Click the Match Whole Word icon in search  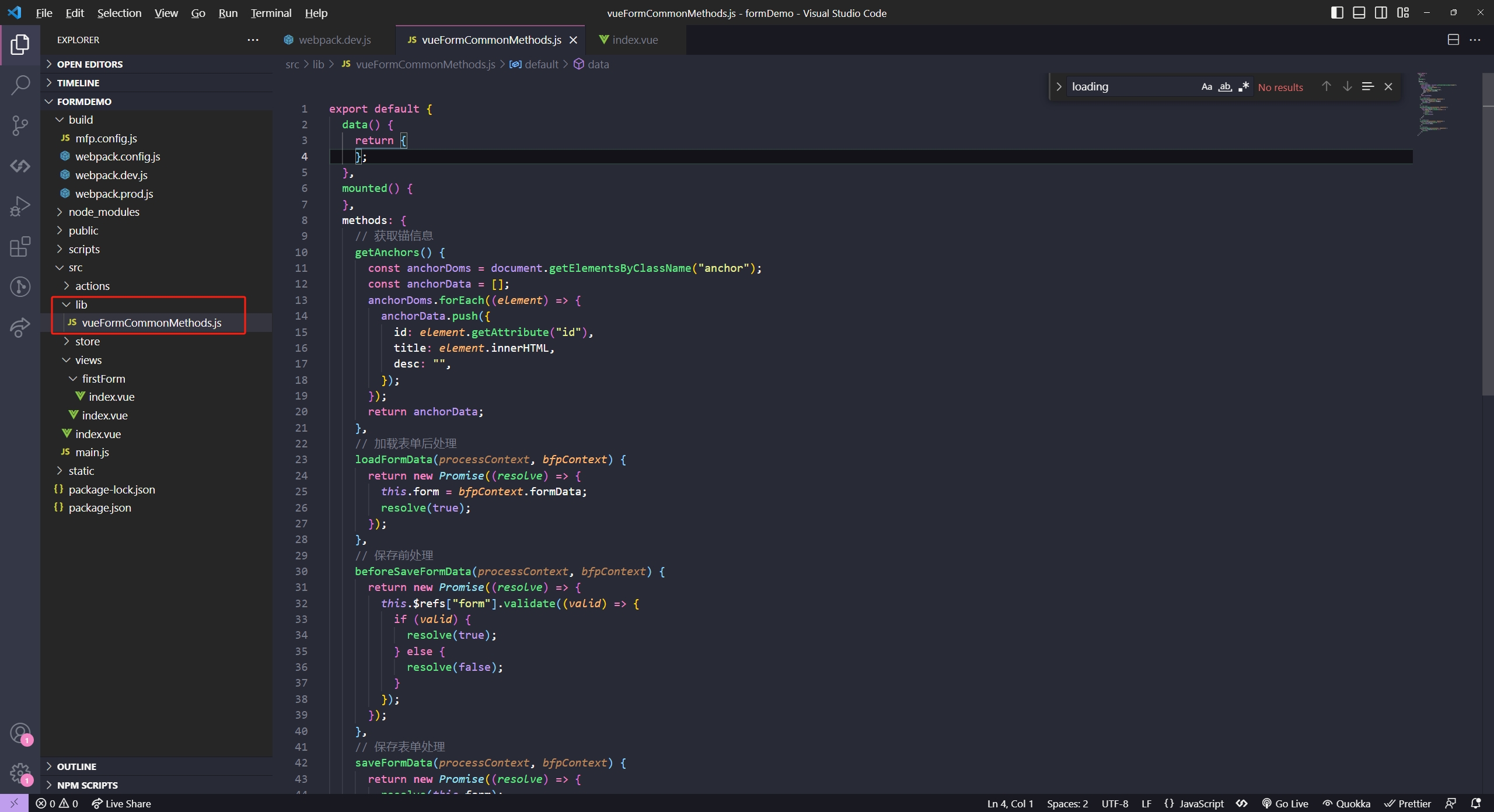point(1224,86)
